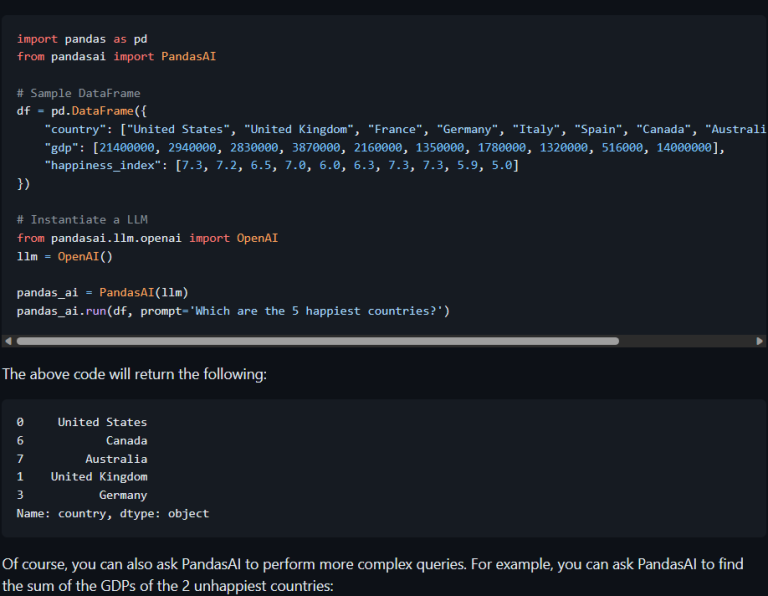Viewport: 768px width, 596px height.
Task: Click the "United States" string in country list
Action: tap(178, 129)
